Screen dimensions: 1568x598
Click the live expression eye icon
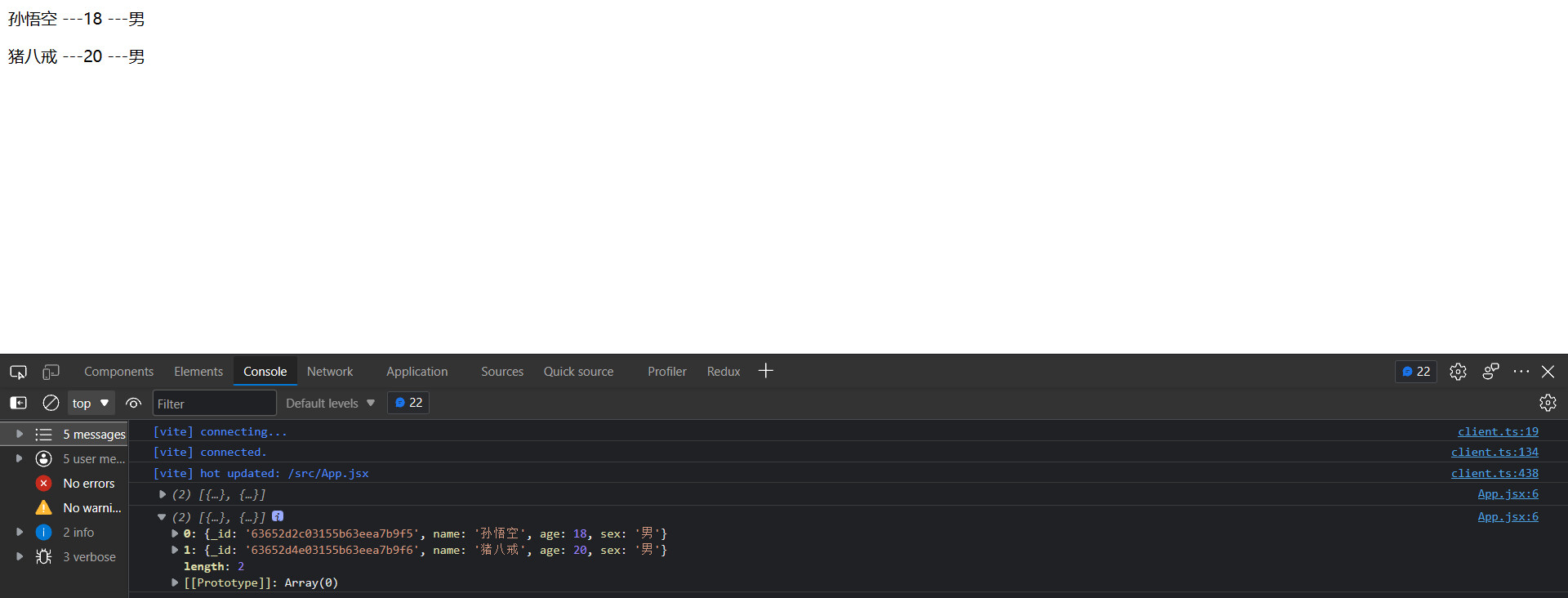click(x=134, y=403)
